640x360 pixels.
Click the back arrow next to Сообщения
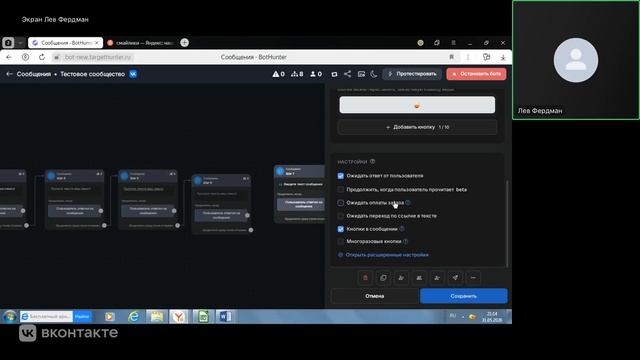9,74
